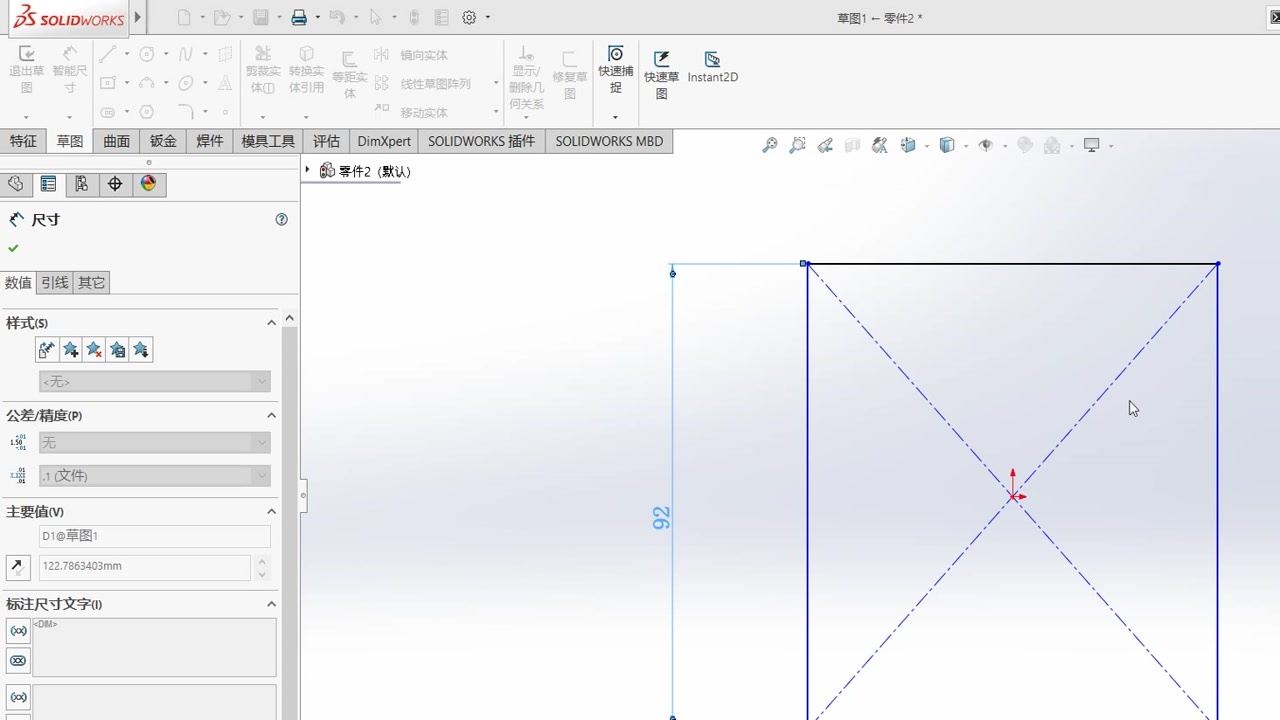Open the FeatureManager design tree tab icon
The height and width of the screenshot is (720, 1280).
(15, 184)
